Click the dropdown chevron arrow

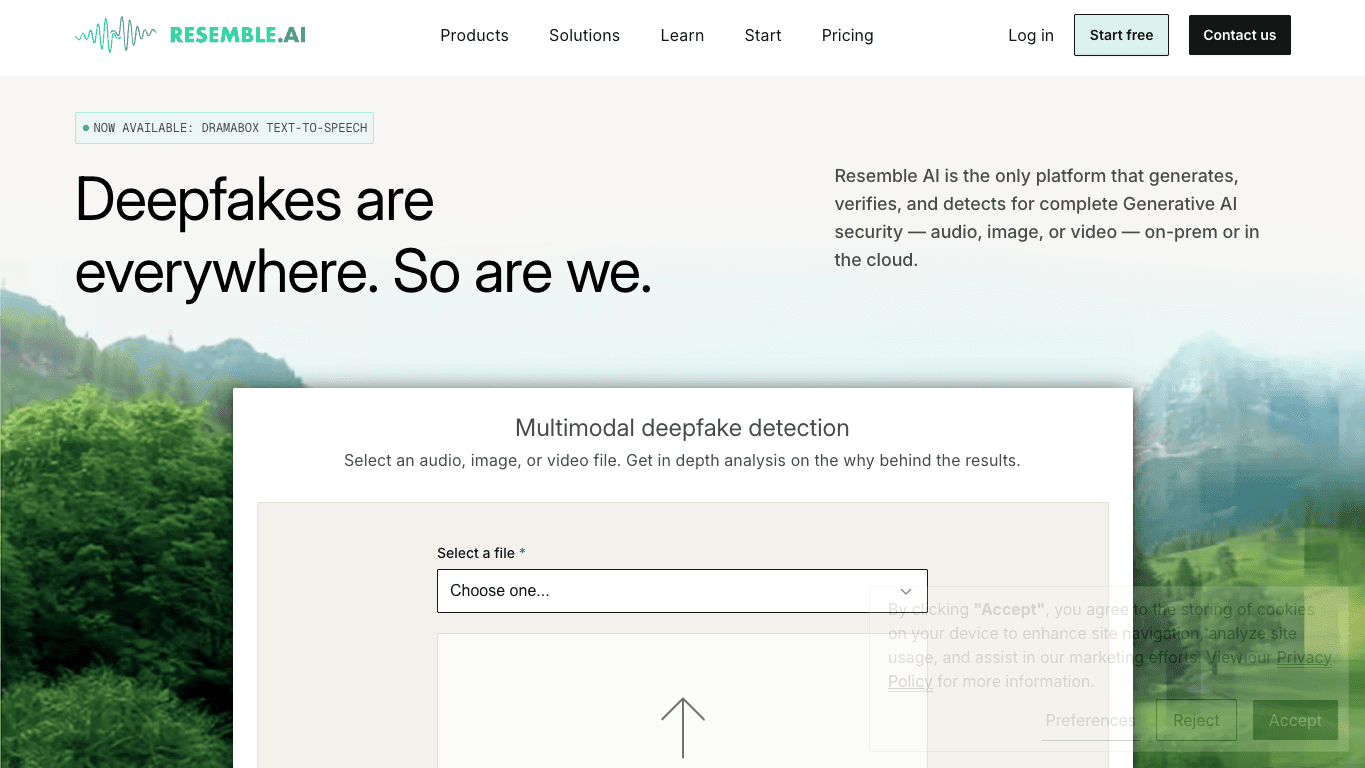[906, 591]
